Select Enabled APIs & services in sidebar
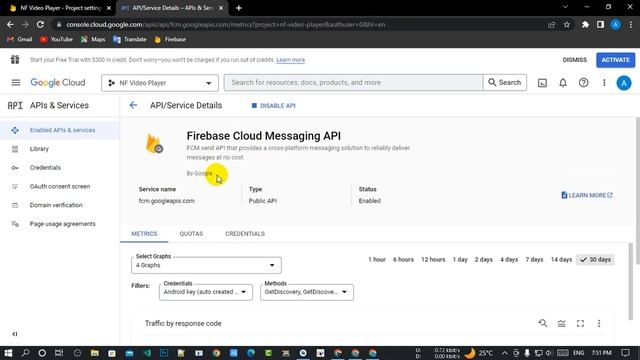This screenshot has height=360, width=640. [60, 130]
